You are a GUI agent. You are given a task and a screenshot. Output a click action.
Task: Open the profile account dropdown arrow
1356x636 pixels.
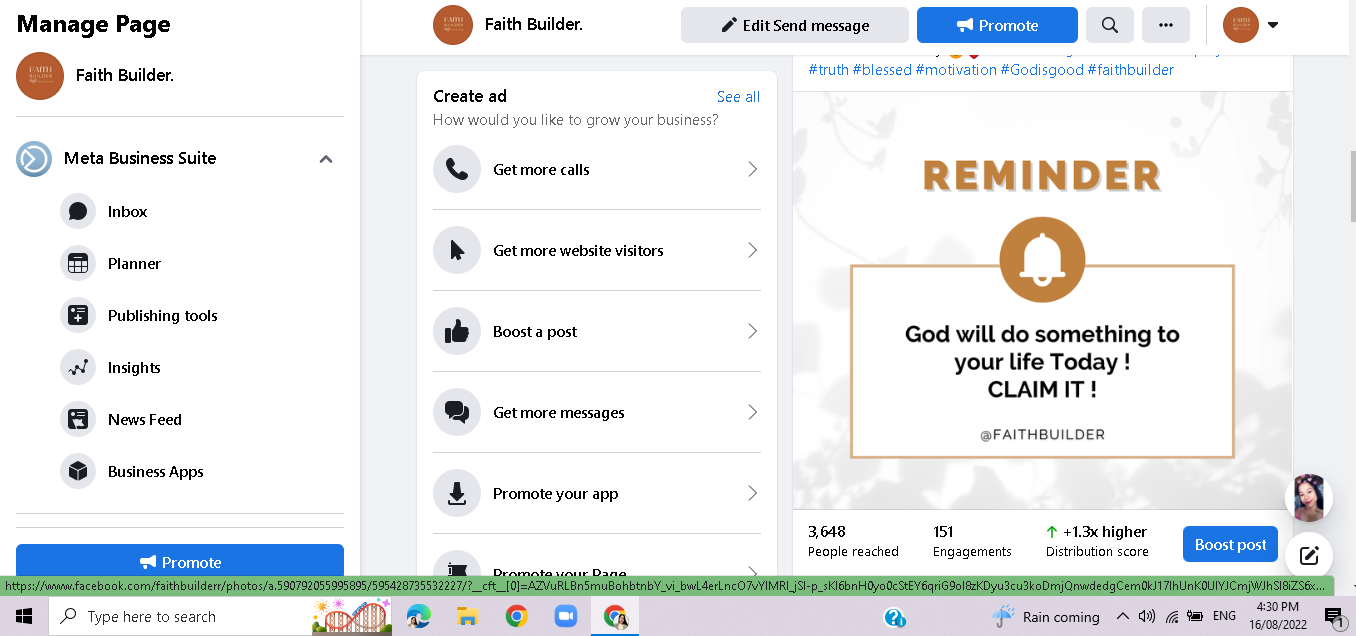pos(1273,25)
